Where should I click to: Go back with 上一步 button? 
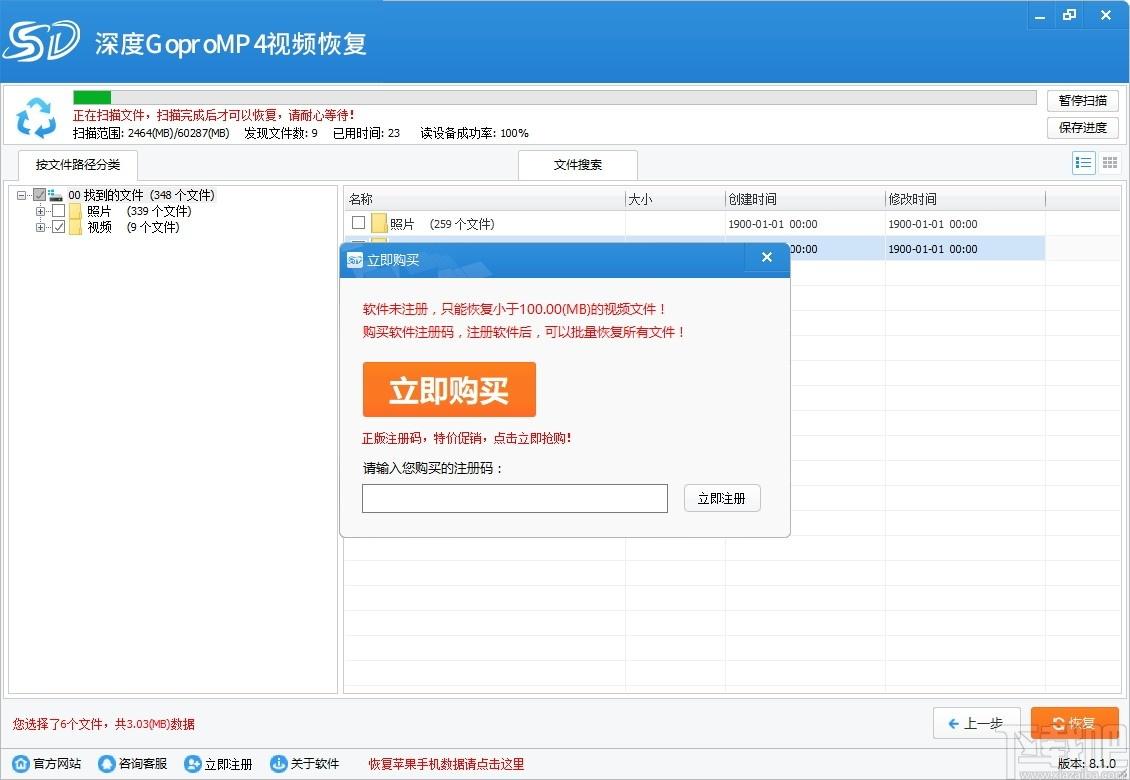(x=976, y=723)
